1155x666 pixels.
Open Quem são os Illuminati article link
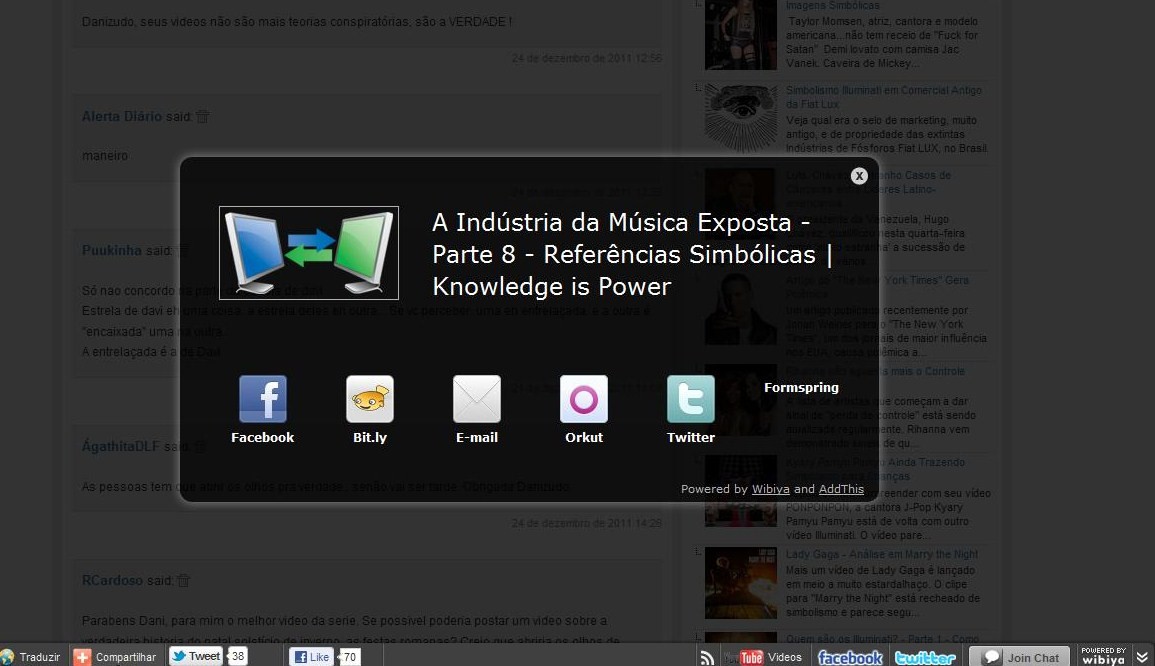tap(882, 639)
